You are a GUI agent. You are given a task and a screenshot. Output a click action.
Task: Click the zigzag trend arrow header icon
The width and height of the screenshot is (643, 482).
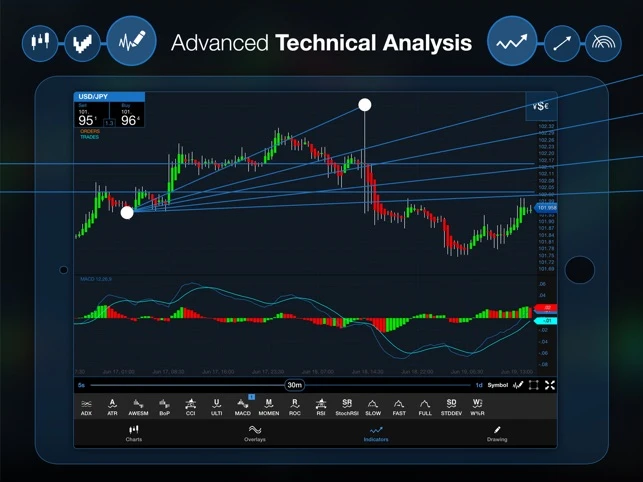pos(512,41)
